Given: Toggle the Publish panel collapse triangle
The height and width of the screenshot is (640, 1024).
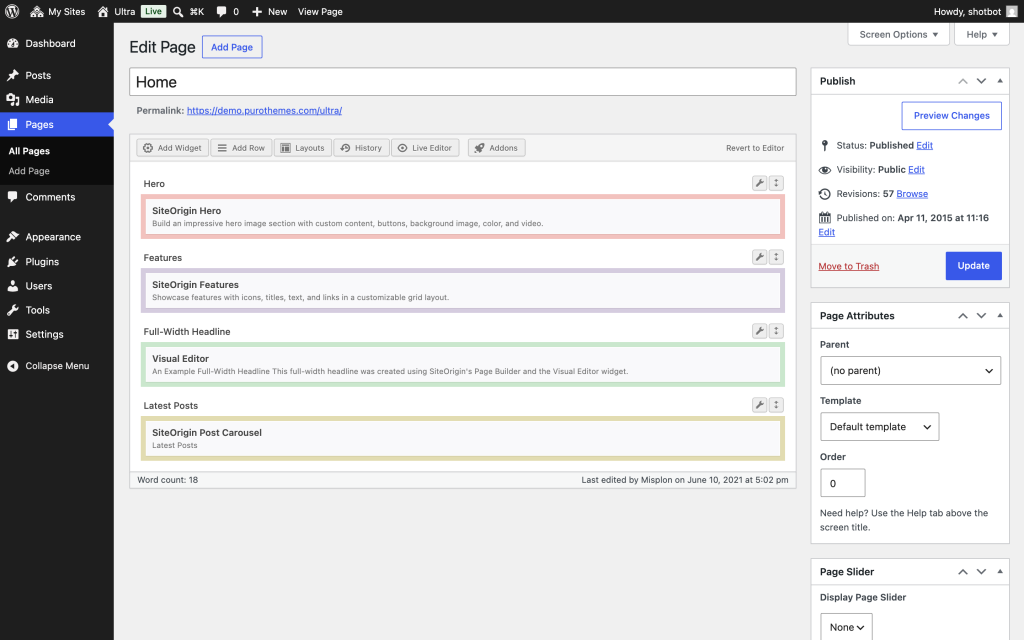Looking at the screenshot, I should coord(1000,81).
